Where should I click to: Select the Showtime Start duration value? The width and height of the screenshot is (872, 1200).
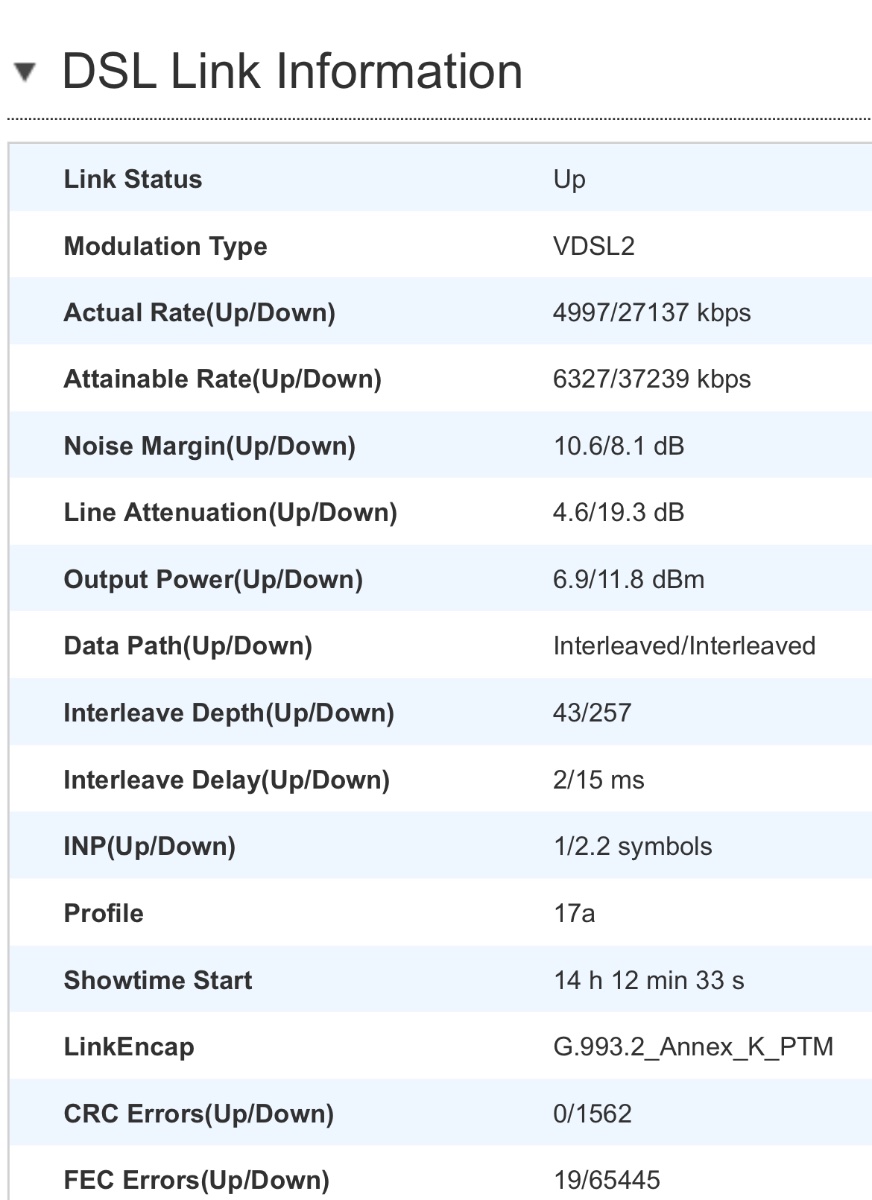649,980
